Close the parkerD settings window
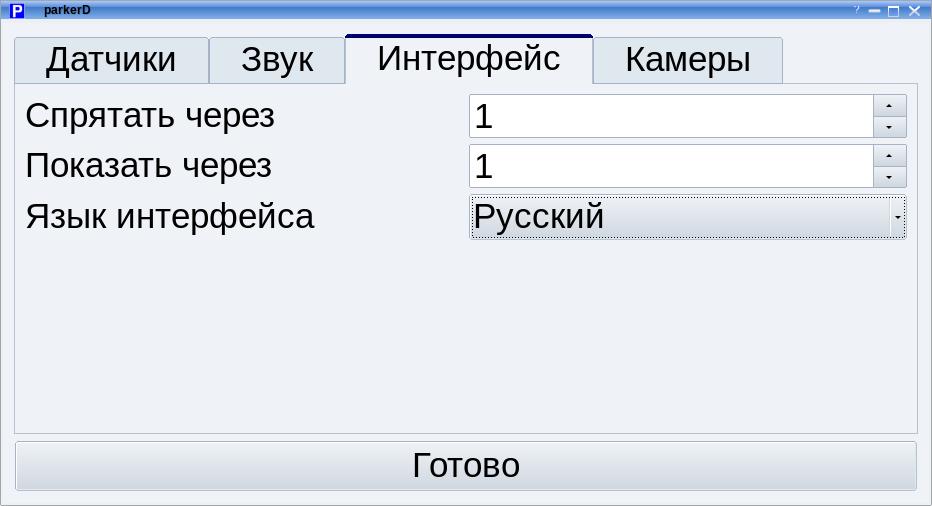The width and height of the screenshot is (932, 506). click(914, 11)
